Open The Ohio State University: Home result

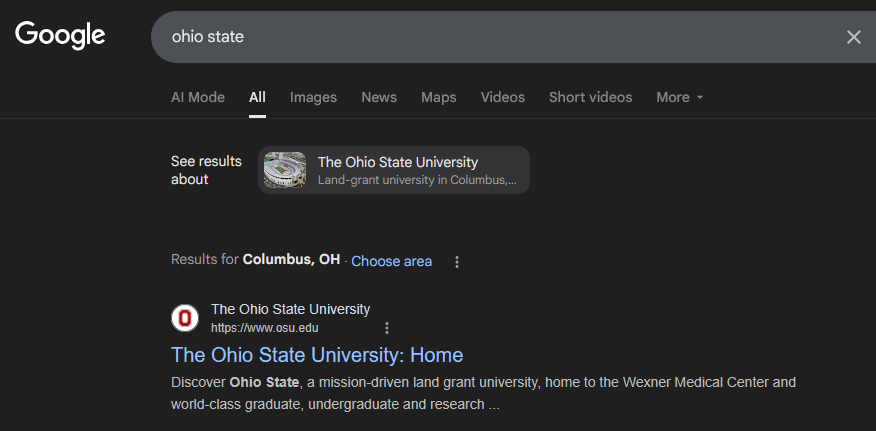pos(317,355)
